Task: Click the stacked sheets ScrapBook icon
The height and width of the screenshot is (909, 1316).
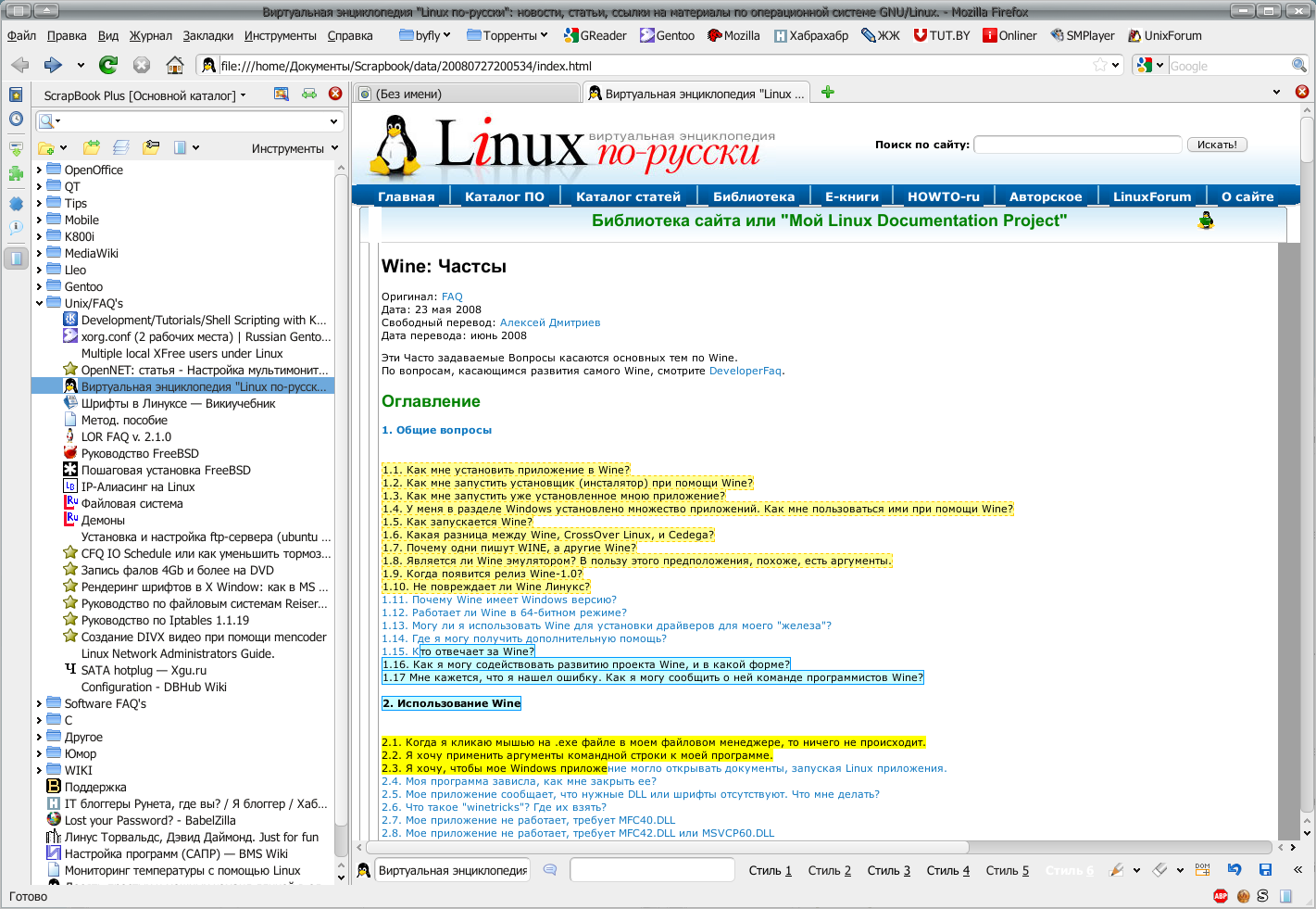Action: click(120, 147)
